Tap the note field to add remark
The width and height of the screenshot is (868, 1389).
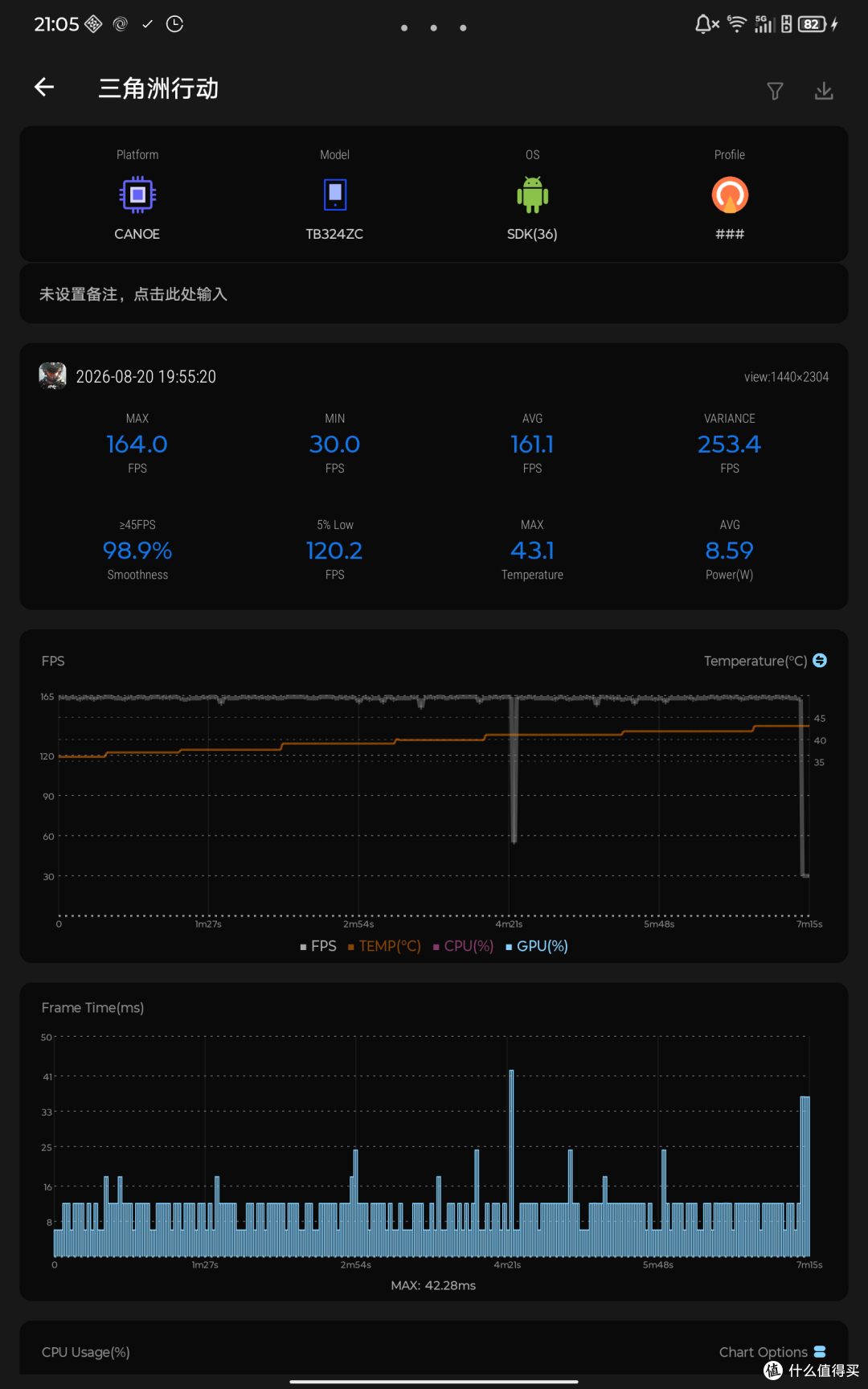pos(434,294)
